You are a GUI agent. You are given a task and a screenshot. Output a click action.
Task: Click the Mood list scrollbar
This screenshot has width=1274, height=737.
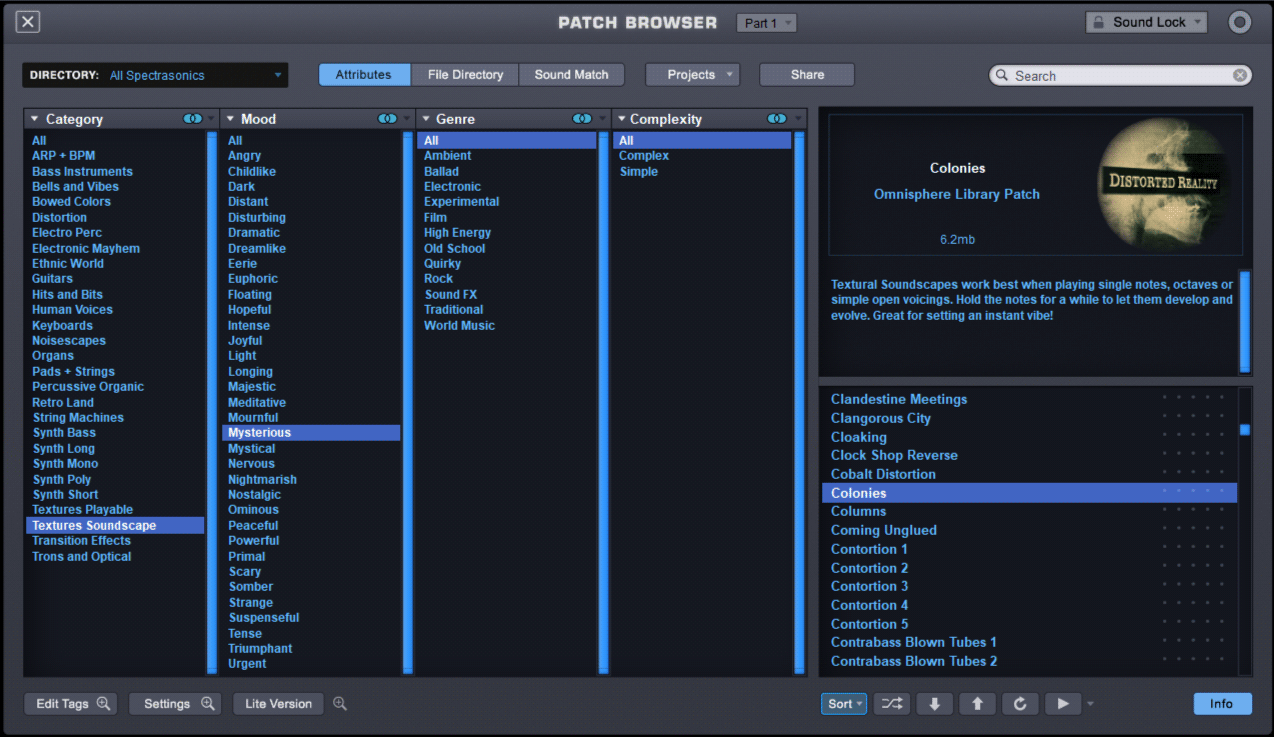pyautogui.click(x=408, y=401)
